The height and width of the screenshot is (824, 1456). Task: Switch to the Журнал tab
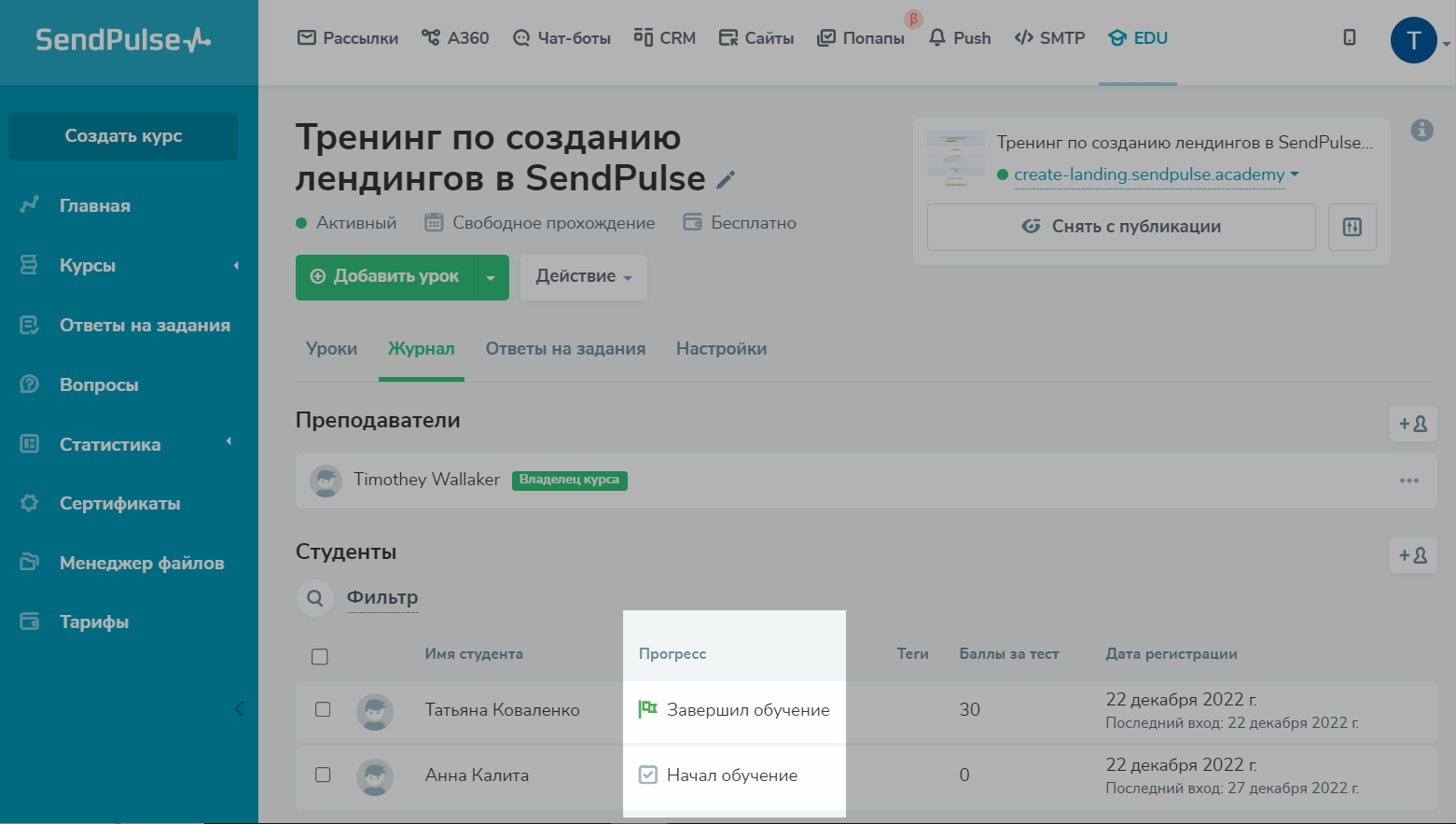(422, 349)
